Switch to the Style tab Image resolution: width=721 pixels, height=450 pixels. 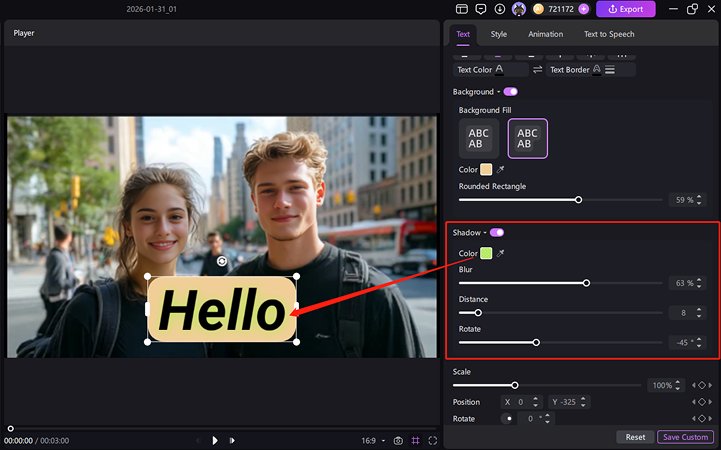(x=498, y=34)
